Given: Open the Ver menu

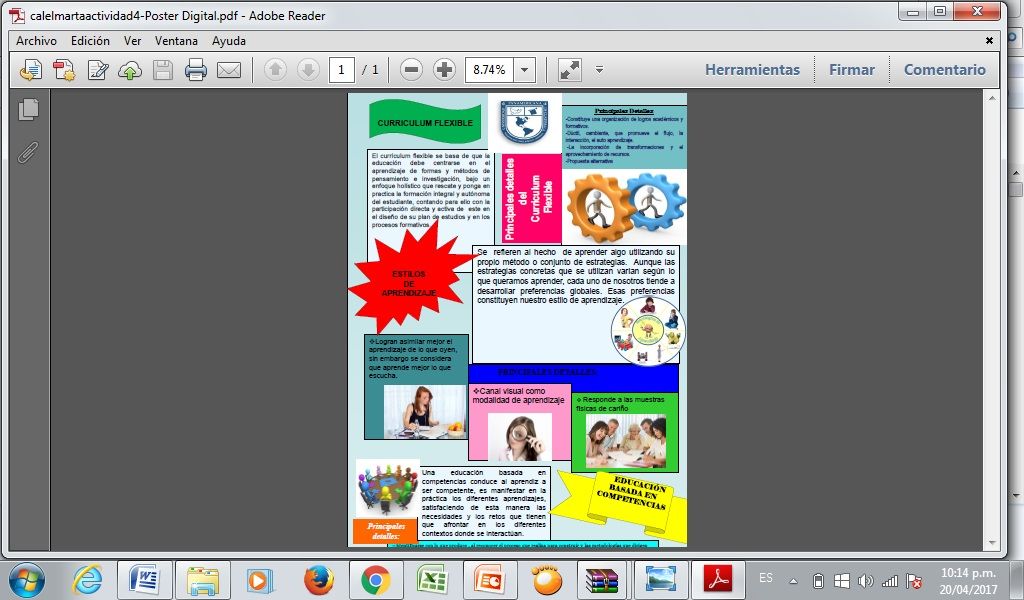Looking at the screenshot, I should 133,40.
